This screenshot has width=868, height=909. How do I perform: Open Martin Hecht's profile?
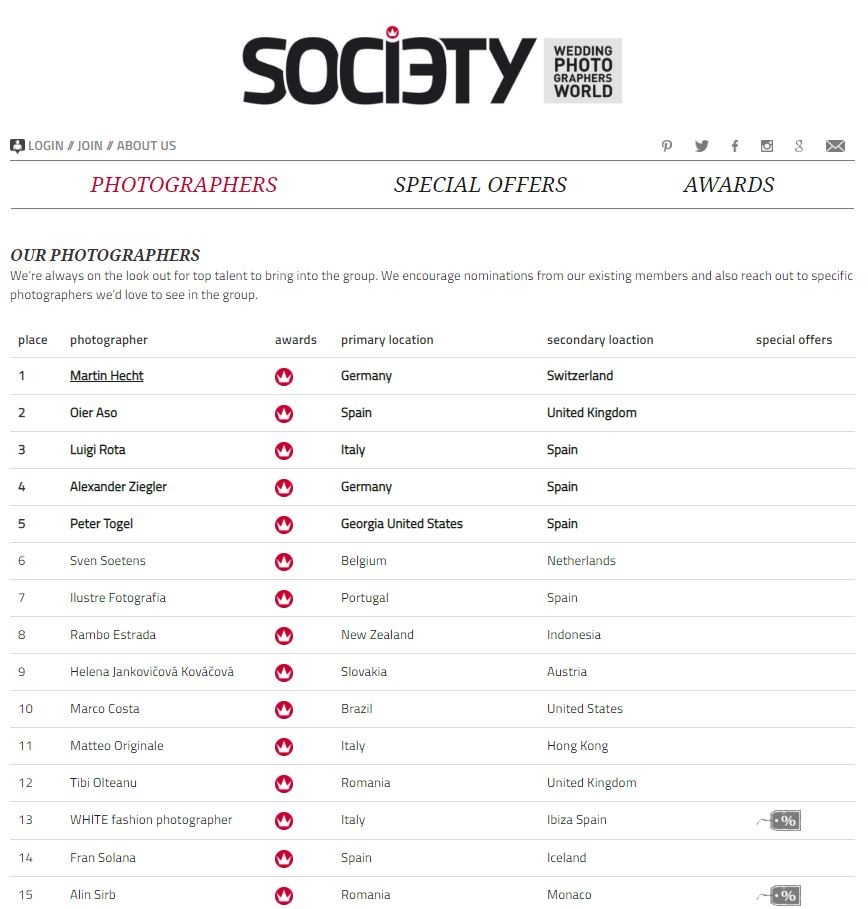point(107,376)
